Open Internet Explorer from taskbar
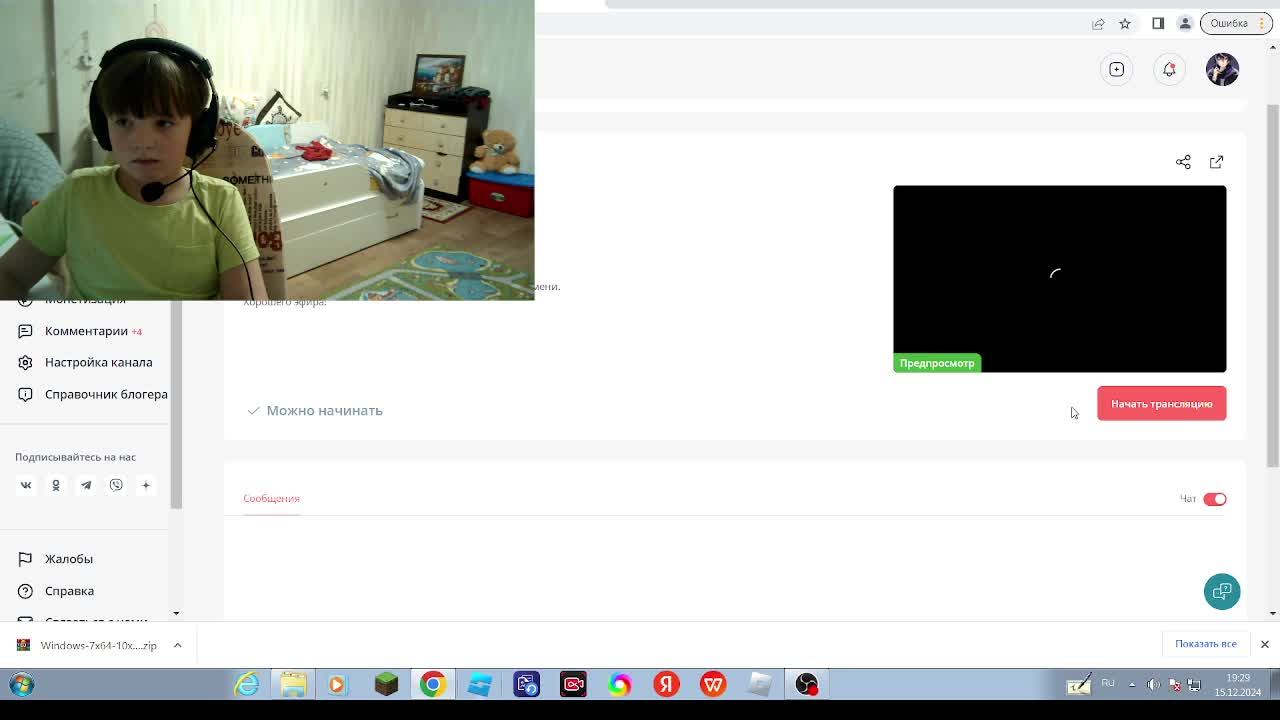The width and height of the screenshot is (1280, 720). coord(246,684)
